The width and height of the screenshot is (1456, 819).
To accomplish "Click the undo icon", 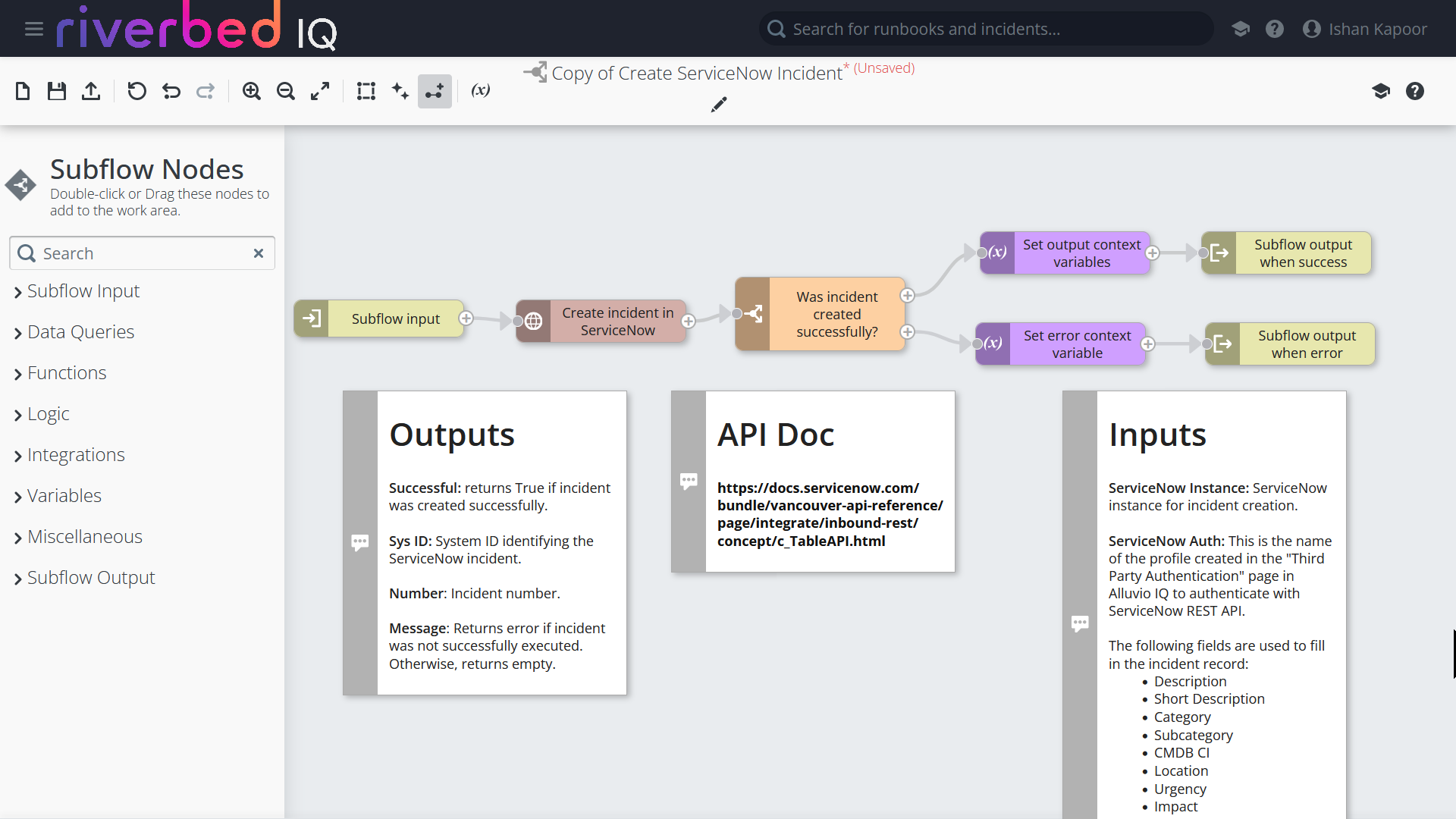I will pos(171,90).
